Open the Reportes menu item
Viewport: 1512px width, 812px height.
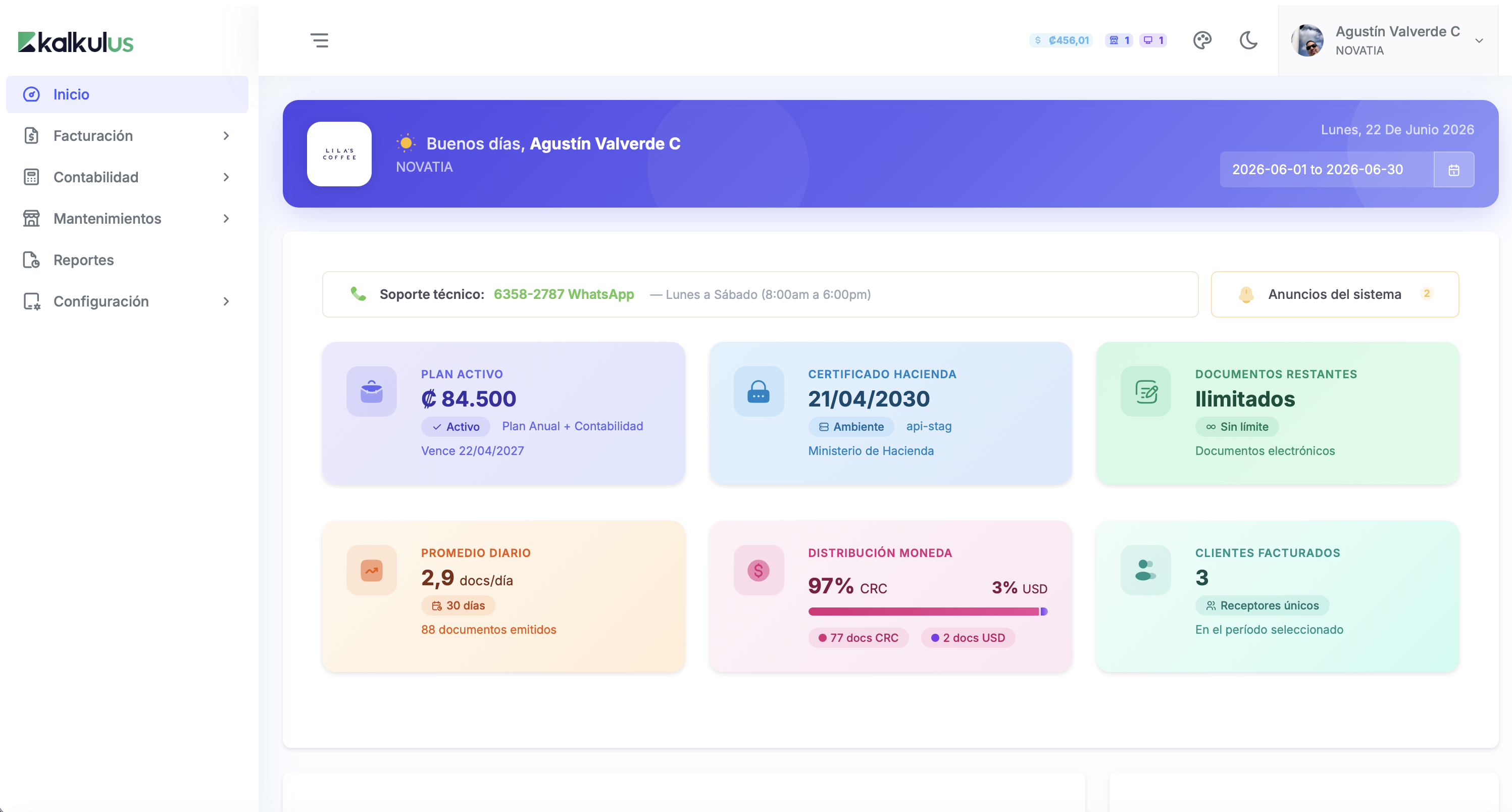tap(127, 260)
